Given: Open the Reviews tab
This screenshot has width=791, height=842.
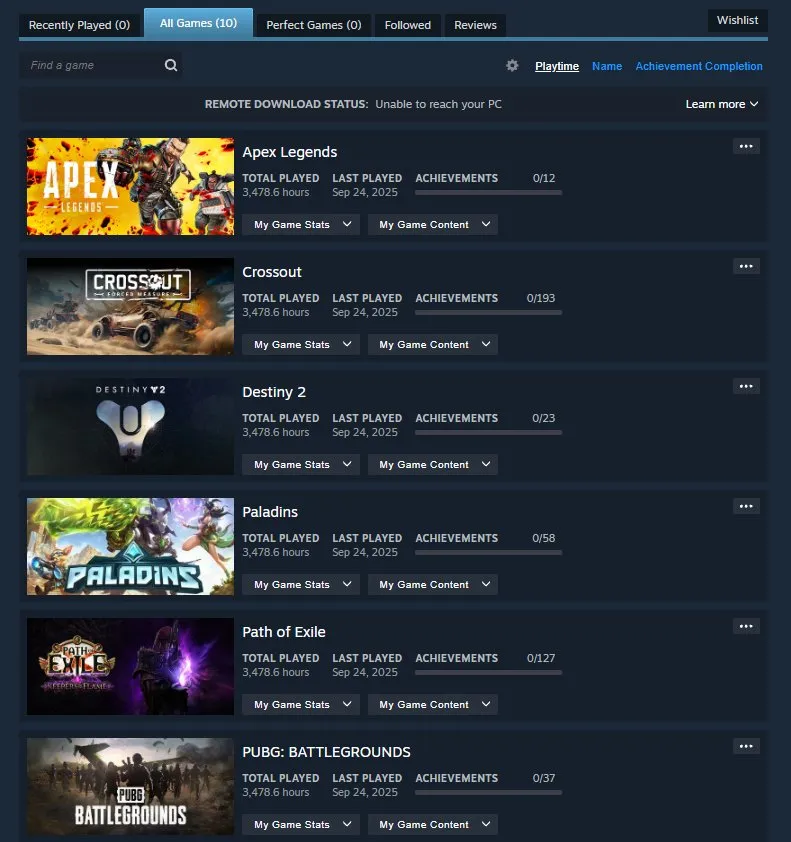Looking at the screenshot, I should (x=475, y=25).
